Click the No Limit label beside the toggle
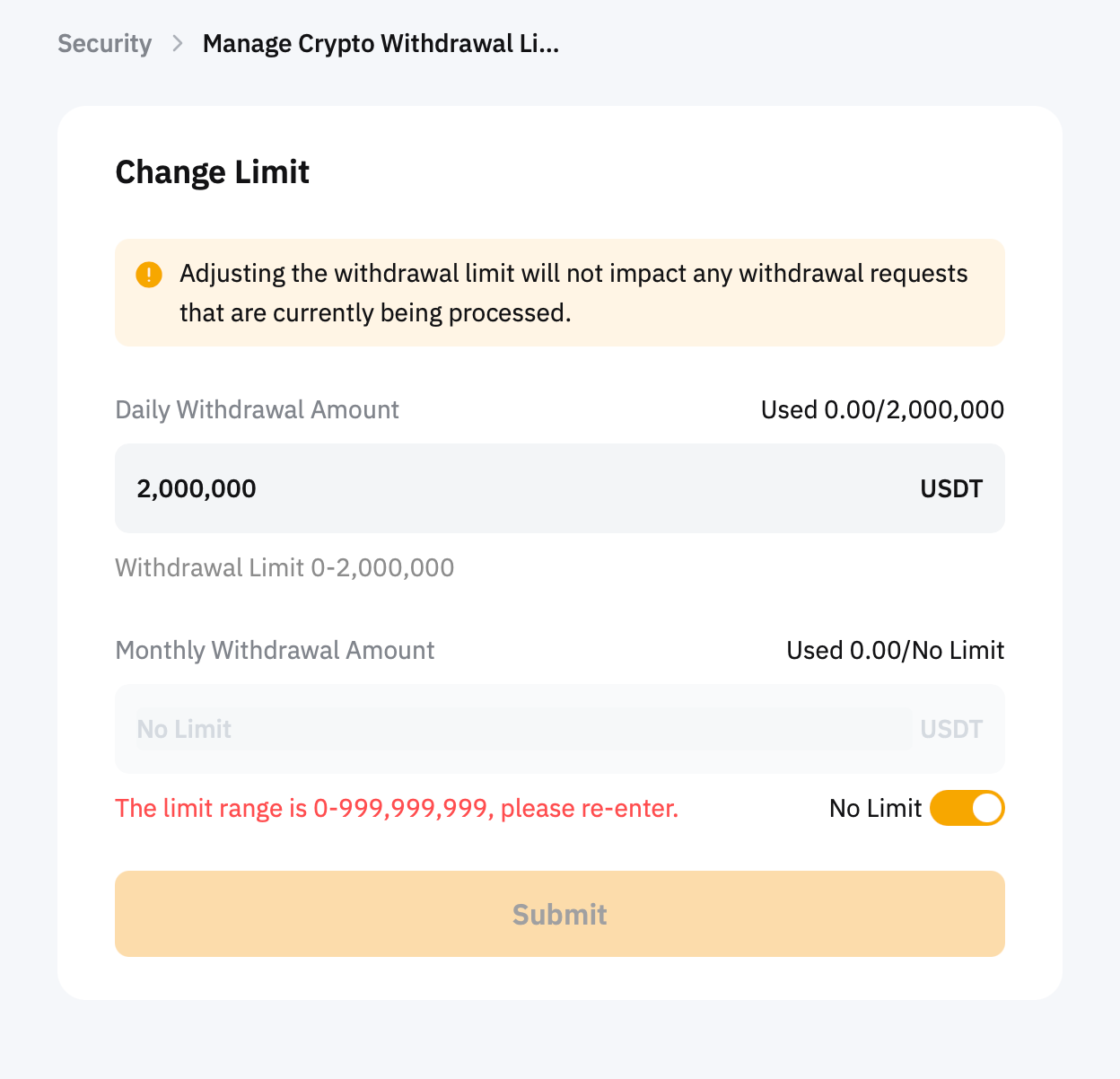Image resolution: width=1120 pixels, height=1079 pixels. click(x=875, y=809)
